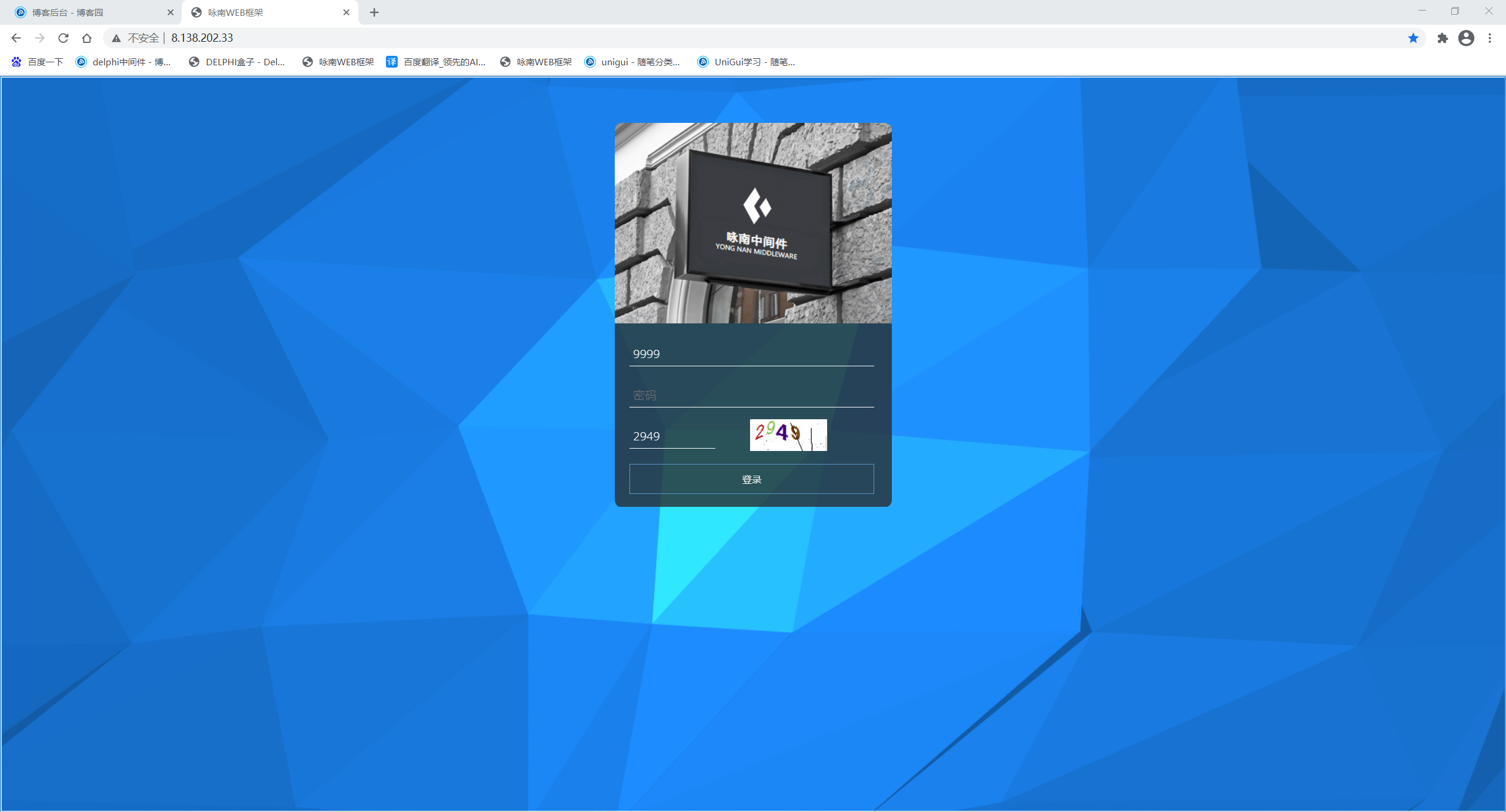Open Chrome three-dot menu
Screen dimensions: 1506x812
[x=1490, y=38]
